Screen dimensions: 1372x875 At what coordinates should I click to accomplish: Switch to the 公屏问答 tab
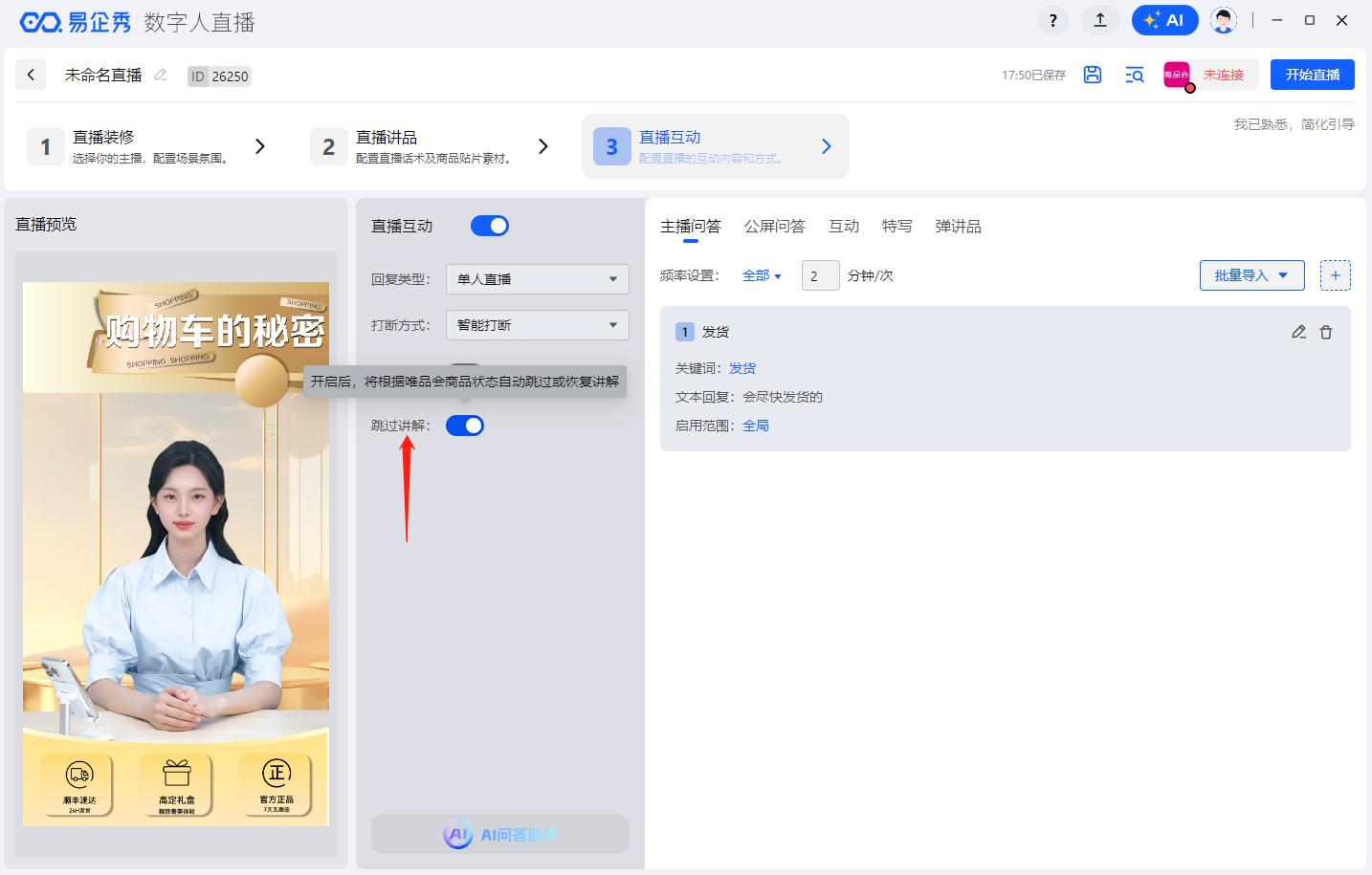pyautogui.click(x=774, y=227)
